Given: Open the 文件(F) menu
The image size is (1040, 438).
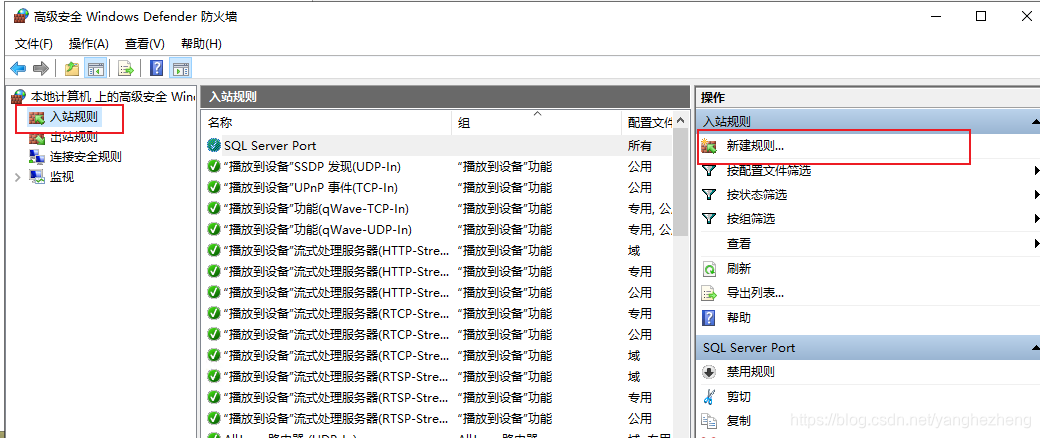Looking at the screenshot, I should [34, 44].
